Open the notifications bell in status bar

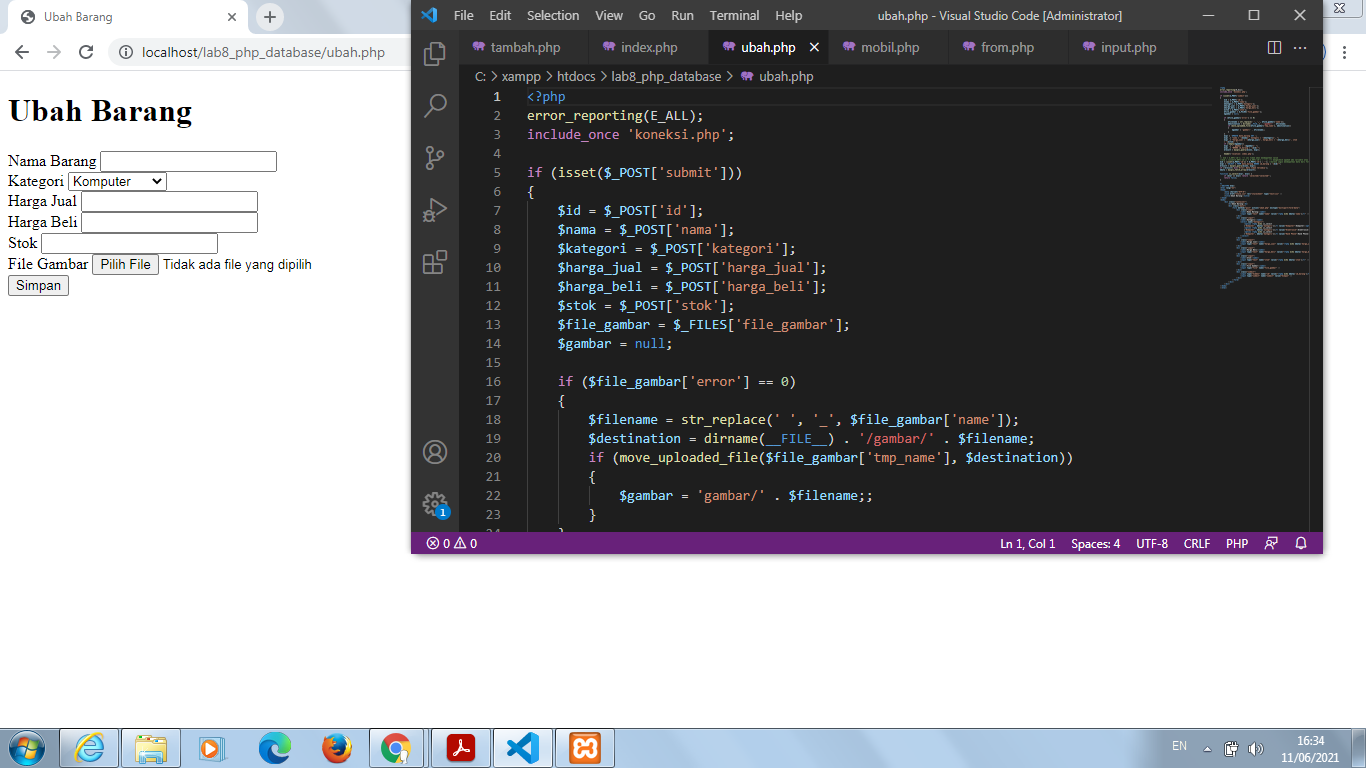tap(1301, 543)
